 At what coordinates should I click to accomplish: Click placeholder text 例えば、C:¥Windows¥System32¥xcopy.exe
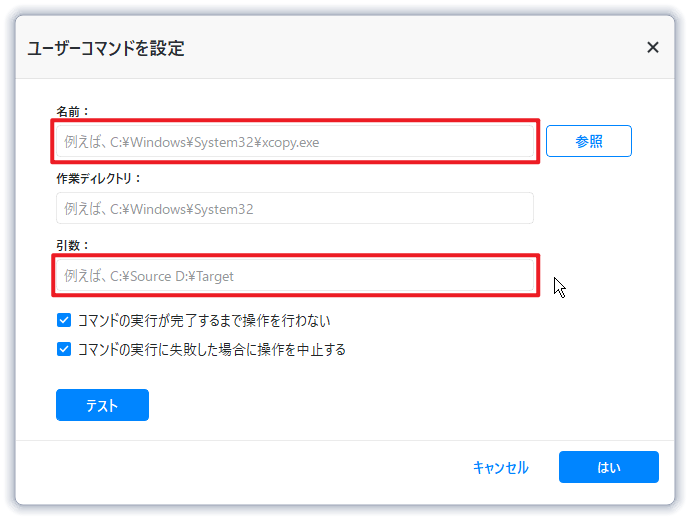(x=192, y=142)
